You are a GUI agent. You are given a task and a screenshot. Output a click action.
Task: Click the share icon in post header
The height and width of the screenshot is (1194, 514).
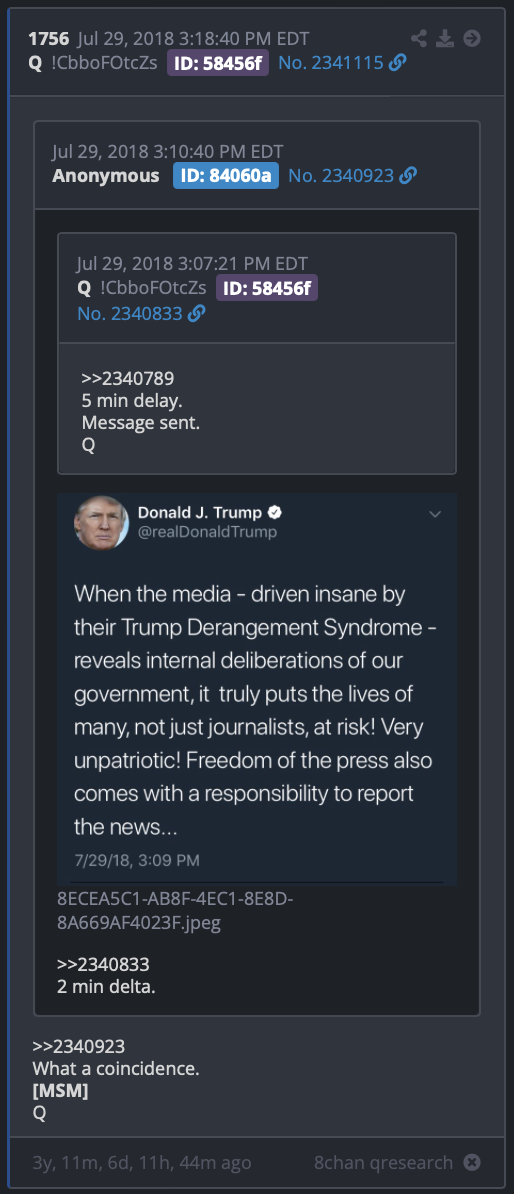pyautogui.click(x=419, y=38)
